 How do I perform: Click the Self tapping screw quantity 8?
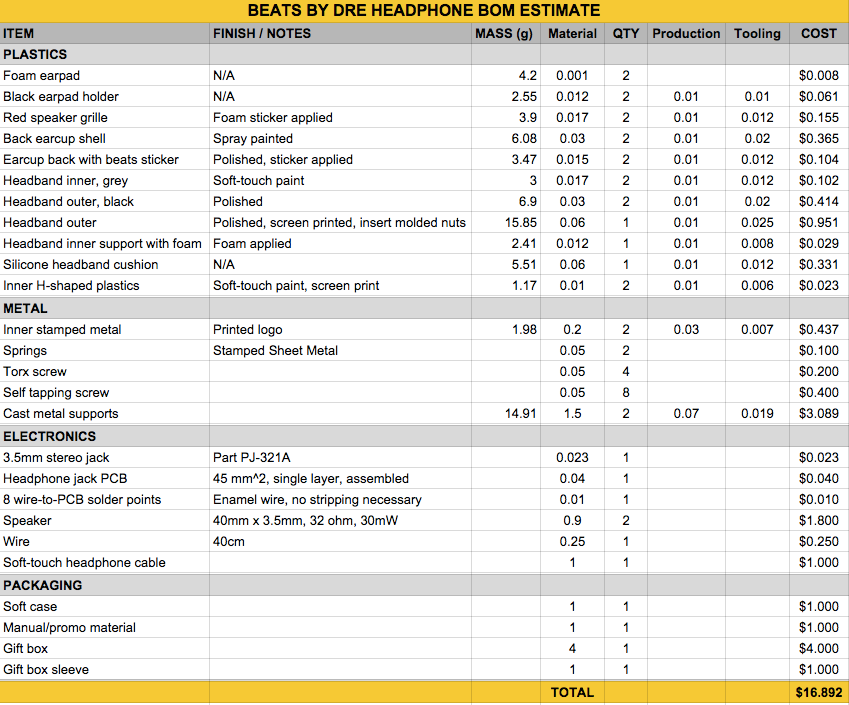pyautogui.click(x=625, y=393)
